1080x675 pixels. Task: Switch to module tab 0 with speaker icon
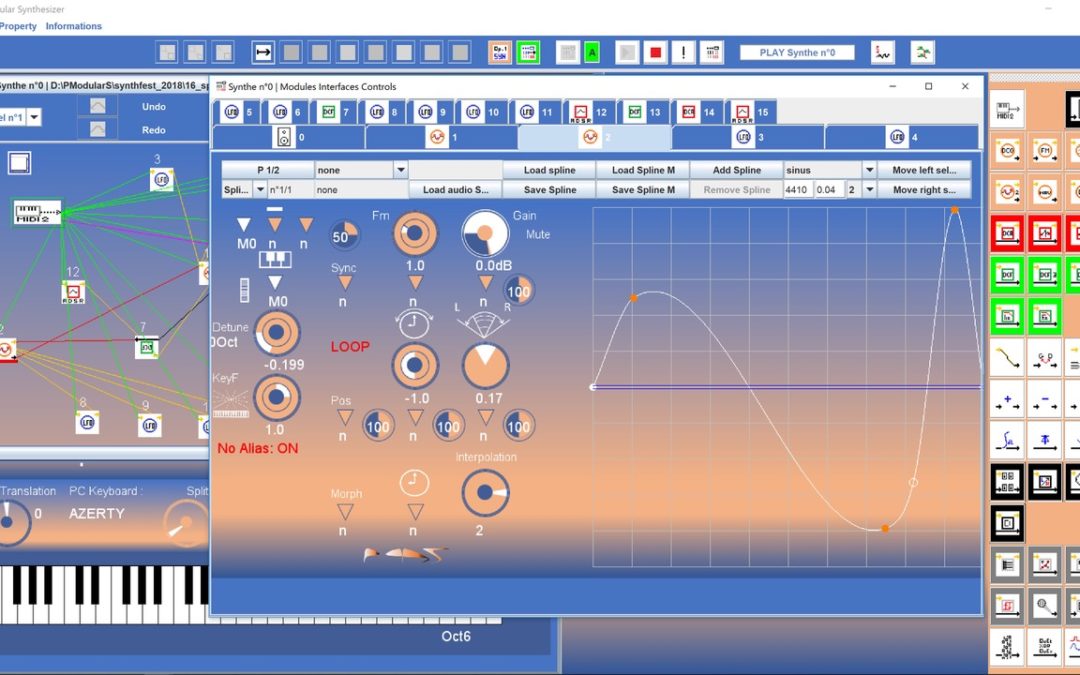click(x=289, y=137)
